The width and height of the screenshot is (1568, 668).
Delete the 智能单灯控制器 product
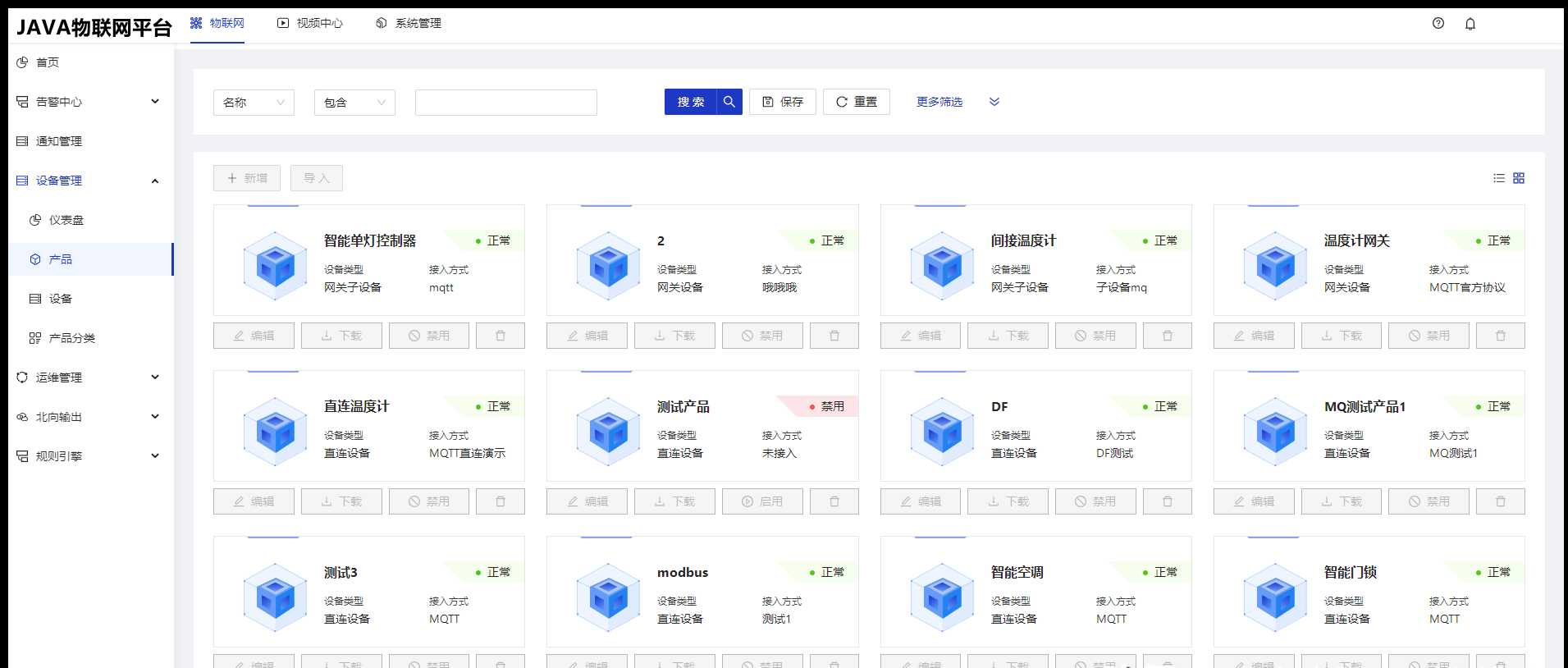pyautogui.click(x=501, y=336)
